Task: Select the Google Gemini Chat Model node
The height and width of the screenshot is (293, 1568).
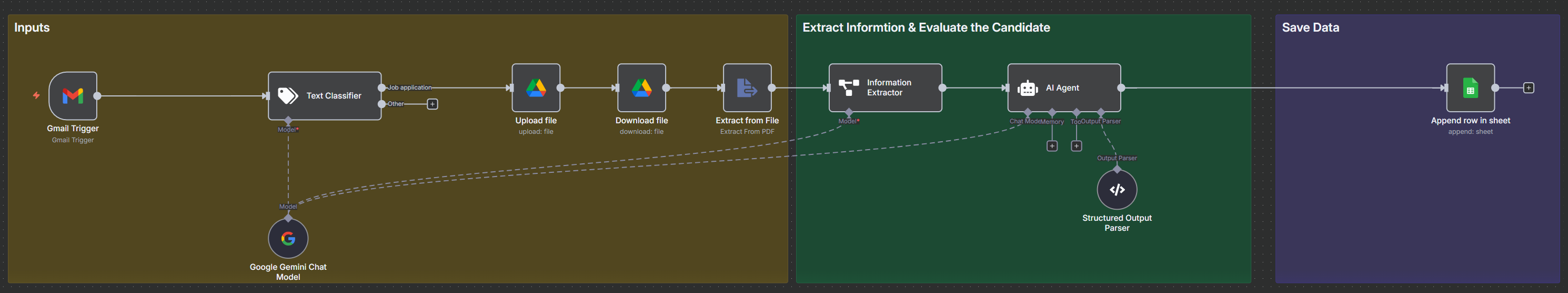Action: click(288, 238)
